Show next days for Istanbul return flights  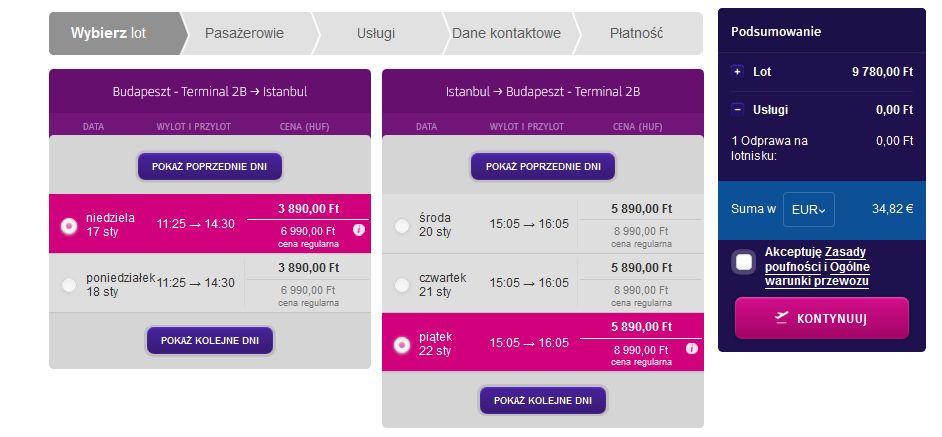[543, 400]
